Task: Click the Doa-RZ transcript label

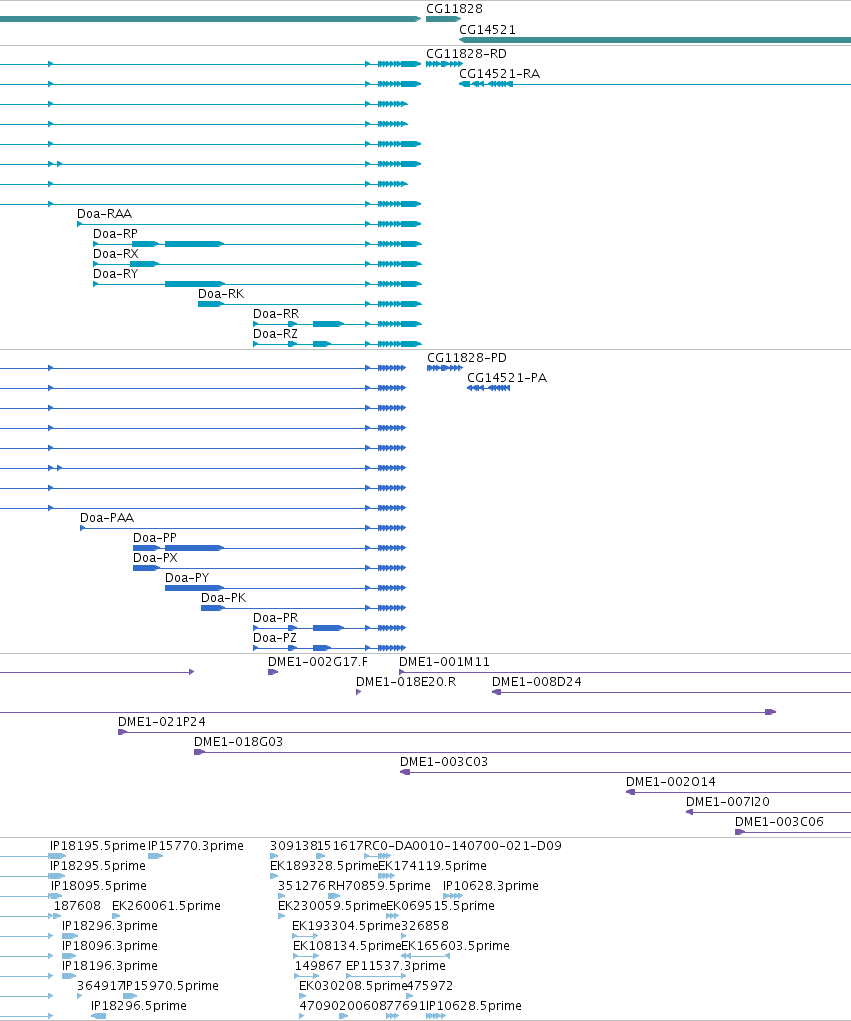Action: pos(275,333)
